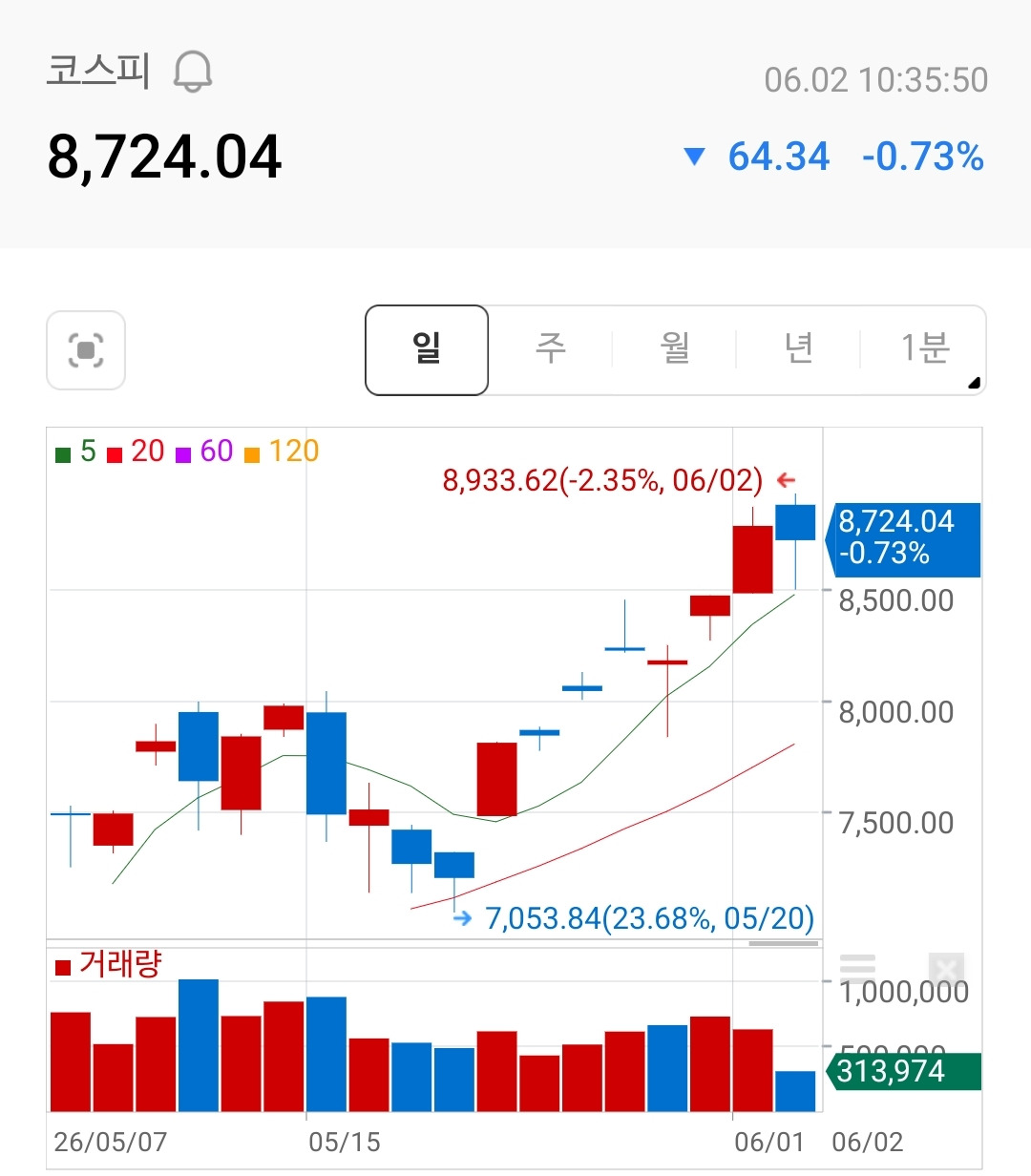This screenshot has height=1176, width=1031.
Task: Expand the 1분 minute-interval dropdown
Action: coord(924,348)
